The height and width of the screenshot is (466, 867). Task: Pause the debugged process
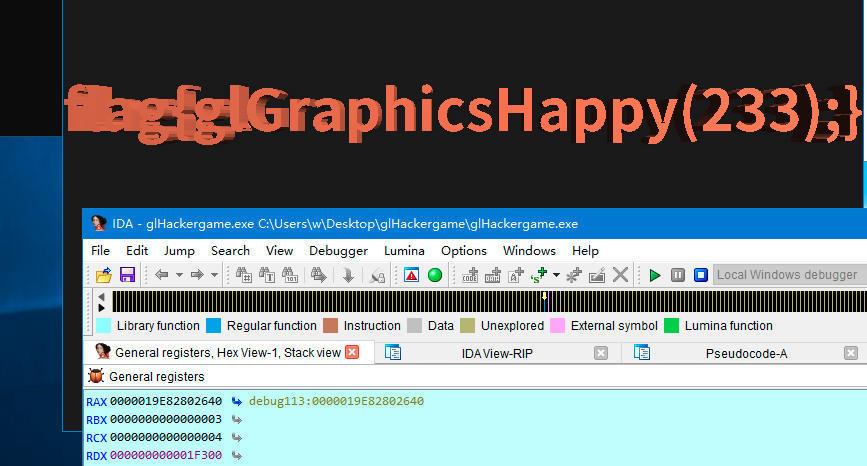click(678, 275)
